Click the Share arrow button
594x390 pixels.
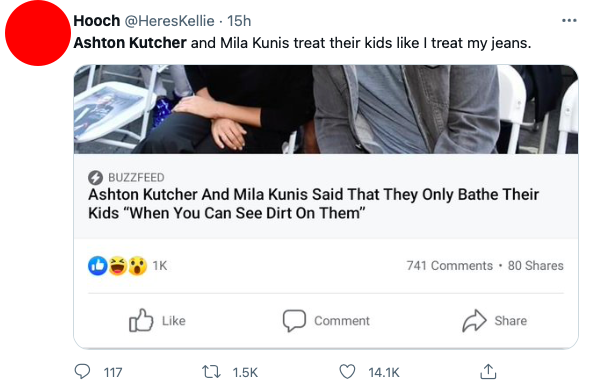point(494,321)
